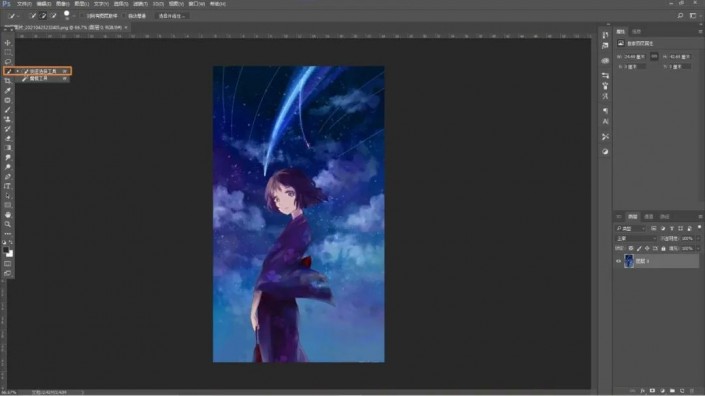Choose Subtract from Selection mode
This screenshot has width=705, height=396.
pos(54,16)
